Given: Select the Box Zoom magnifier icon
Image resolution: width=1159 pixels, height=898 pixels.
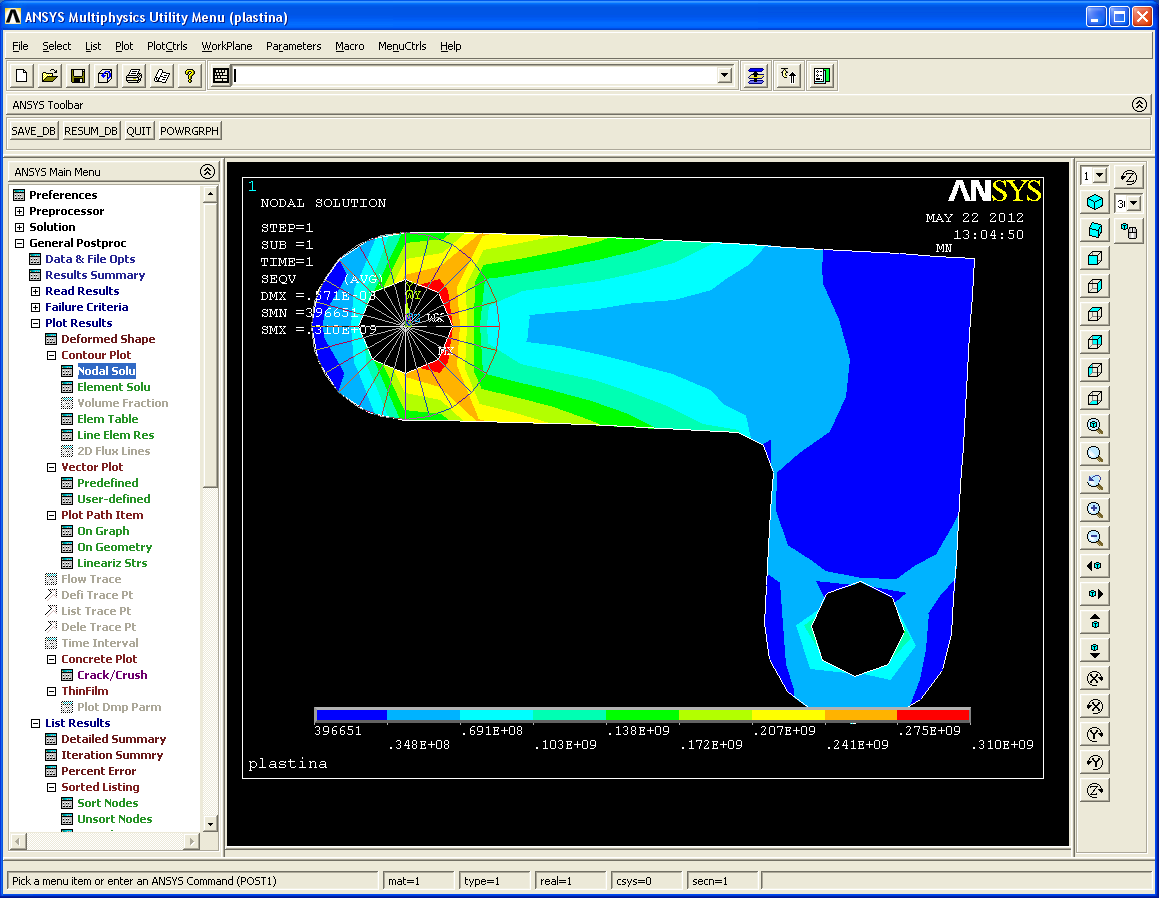Looking at the screenshot, I should (1095, 454).
